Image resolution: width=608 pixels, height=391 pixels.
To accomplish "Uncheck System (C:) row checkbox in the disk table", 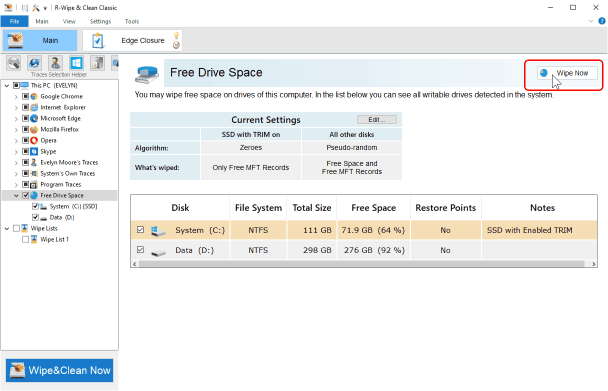I will tap(140, 230).
